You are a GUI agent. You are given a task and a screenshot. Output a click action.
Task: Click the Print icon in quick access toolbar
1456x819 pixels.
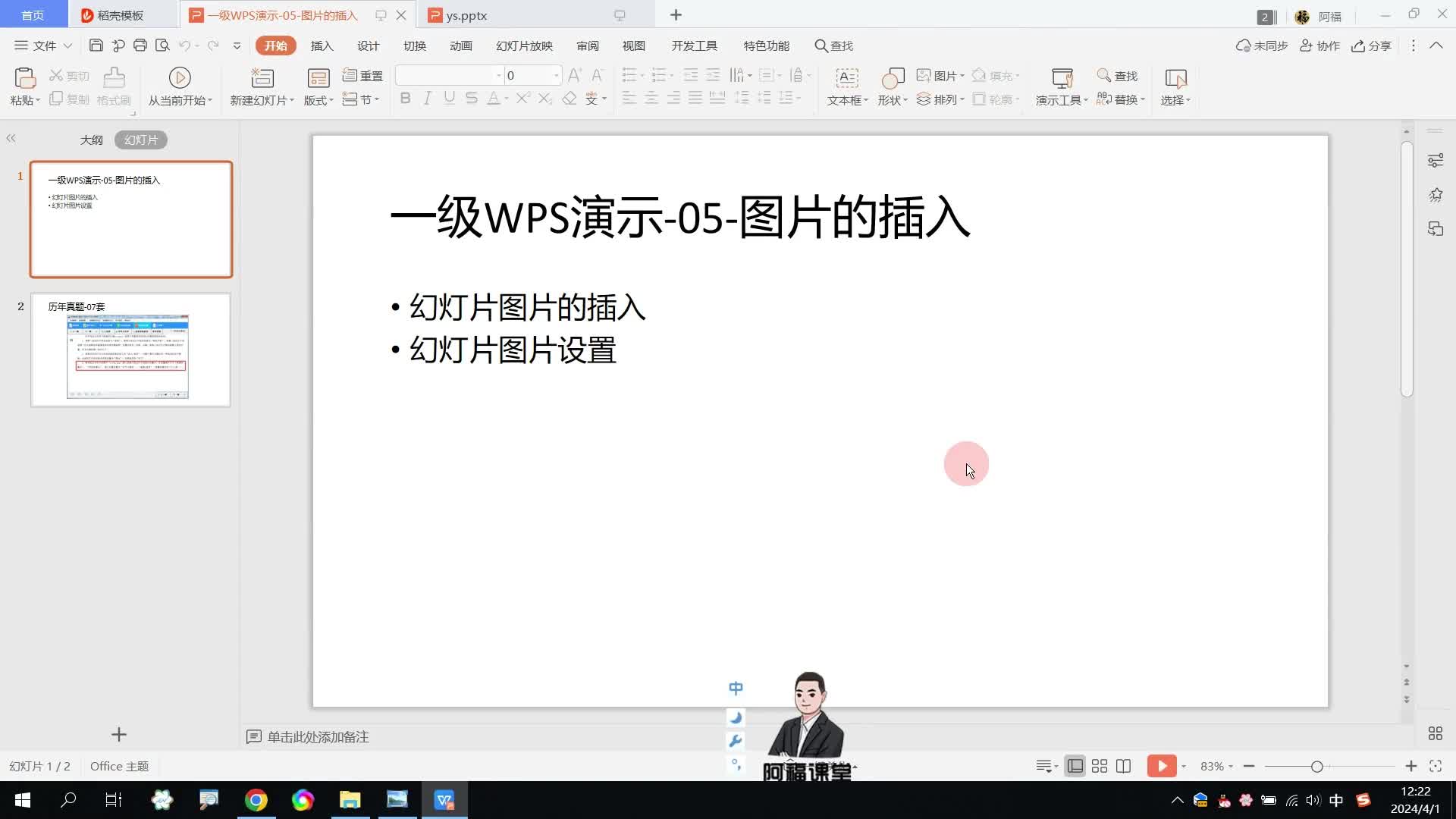click(x=140, y=45)
